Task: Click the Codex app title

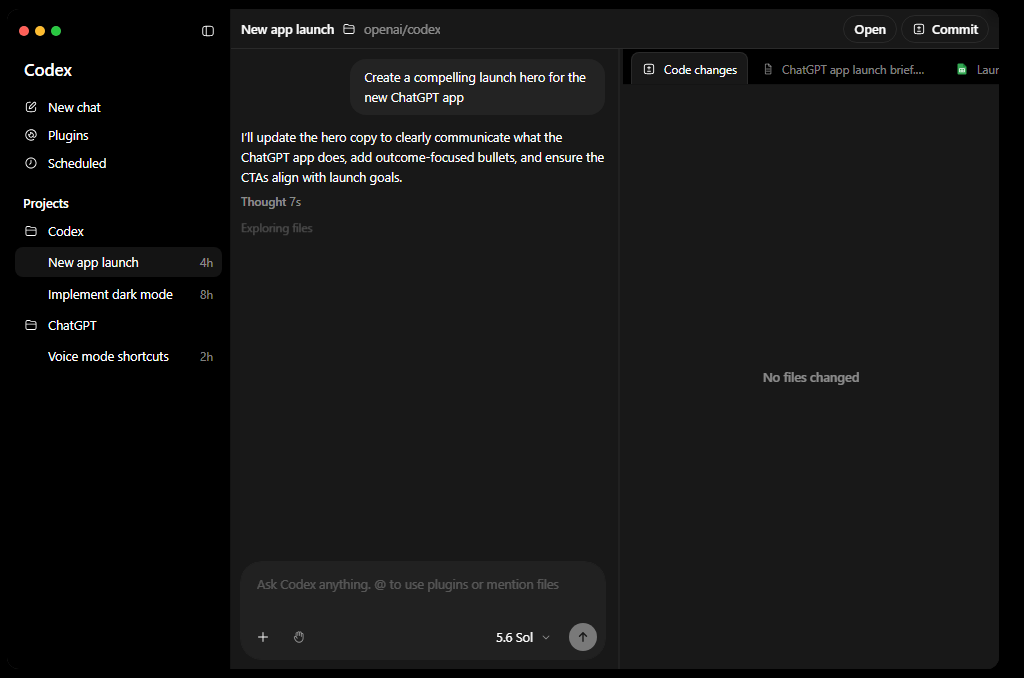Action: tap(48, 70)
